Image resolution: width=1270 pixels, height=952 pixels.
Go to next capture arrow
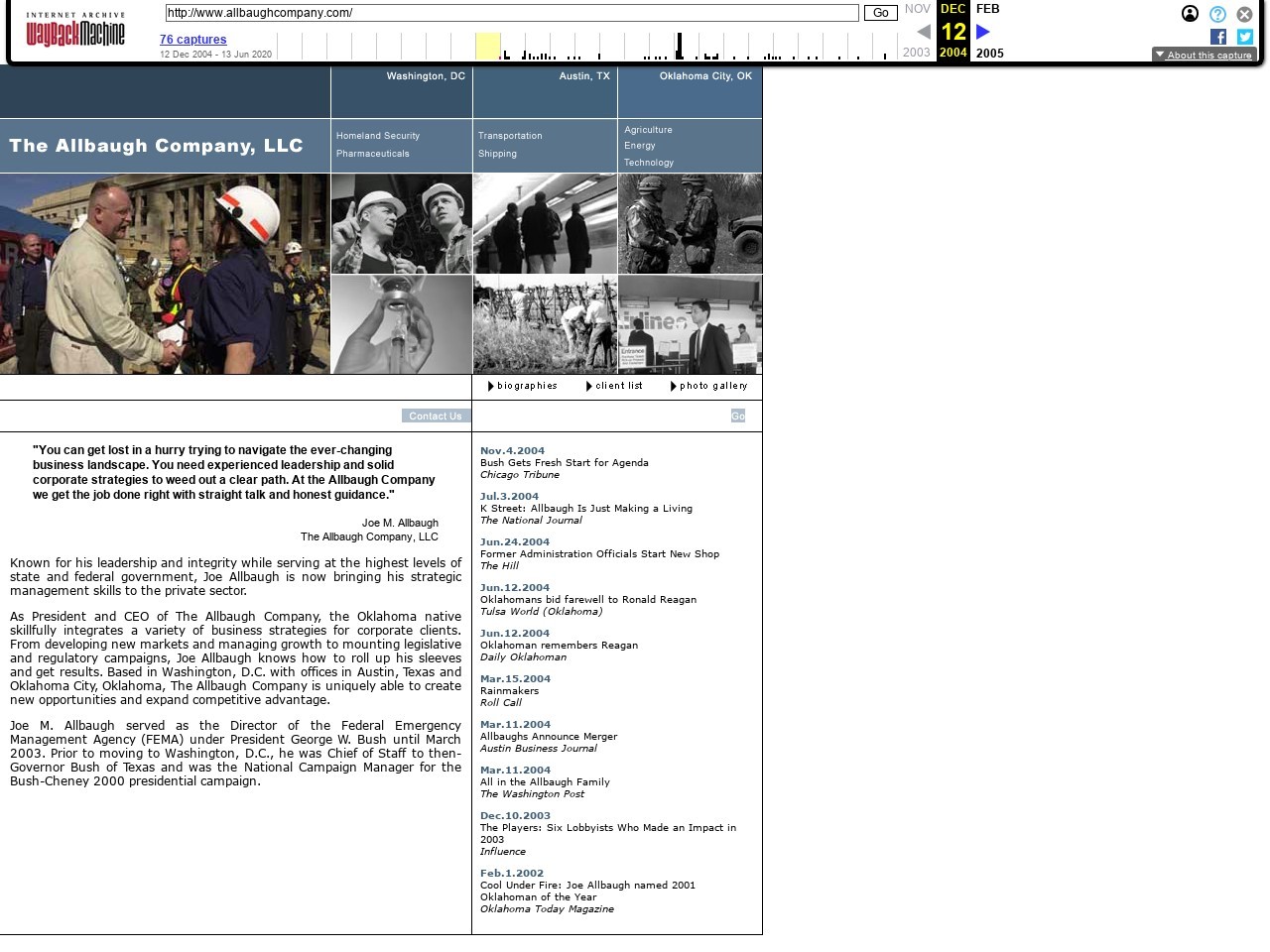click(983, 32)
